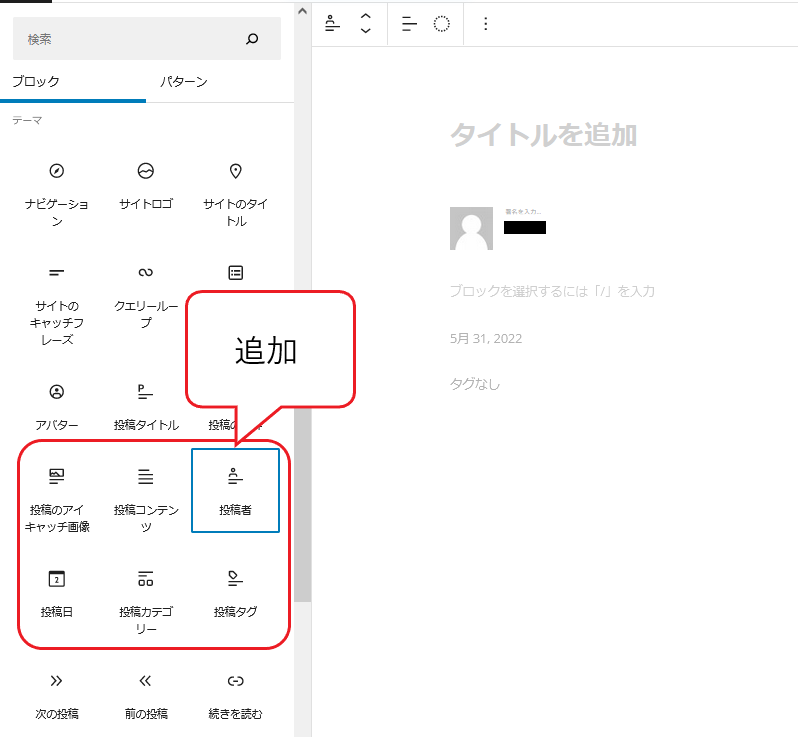798x737 pixels.
Task: Add the Next Post block
Action: [57, 695]
